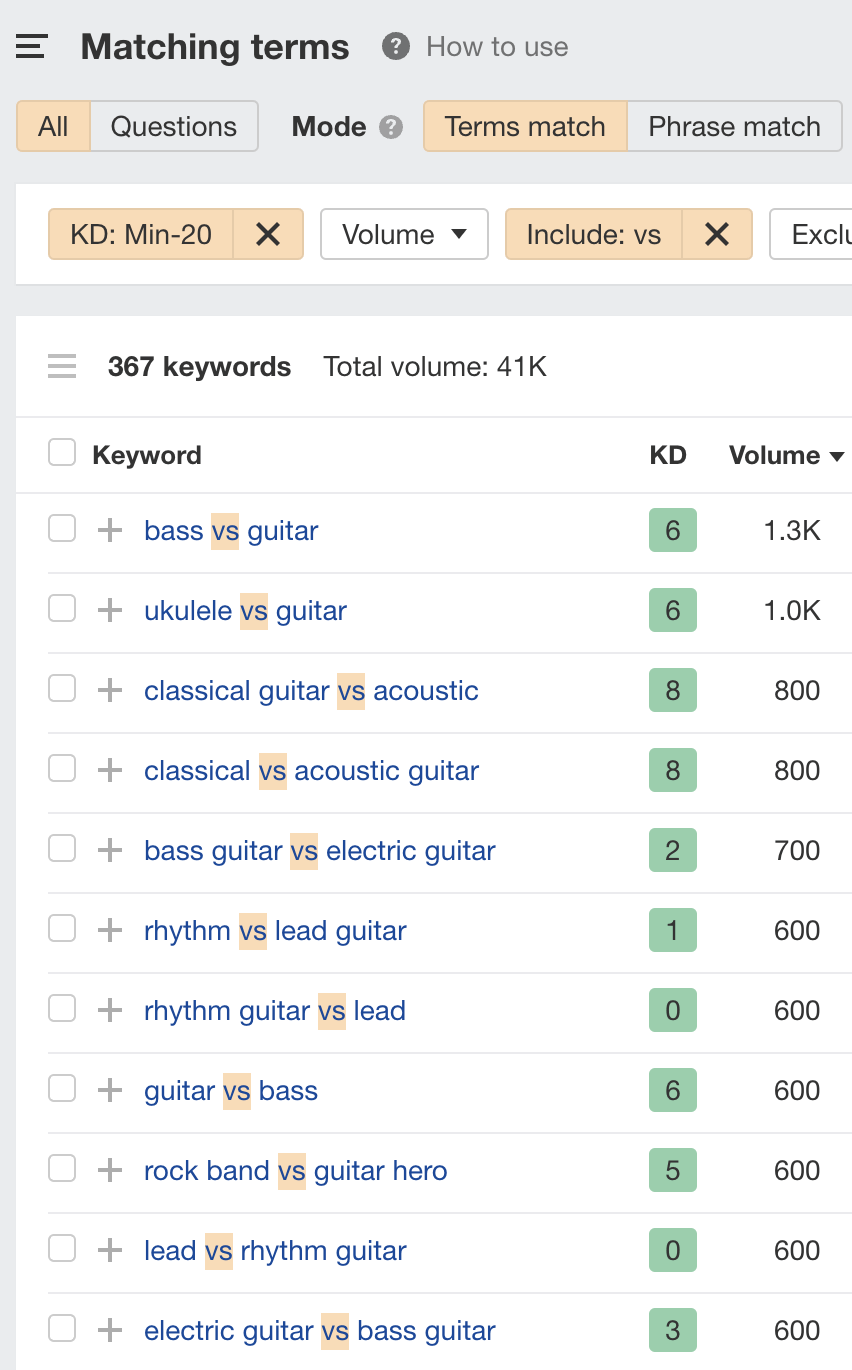The image size is (852, 1370).
Task: Open the Mode help tooltip icon
Action: click(x=394, y=127)
